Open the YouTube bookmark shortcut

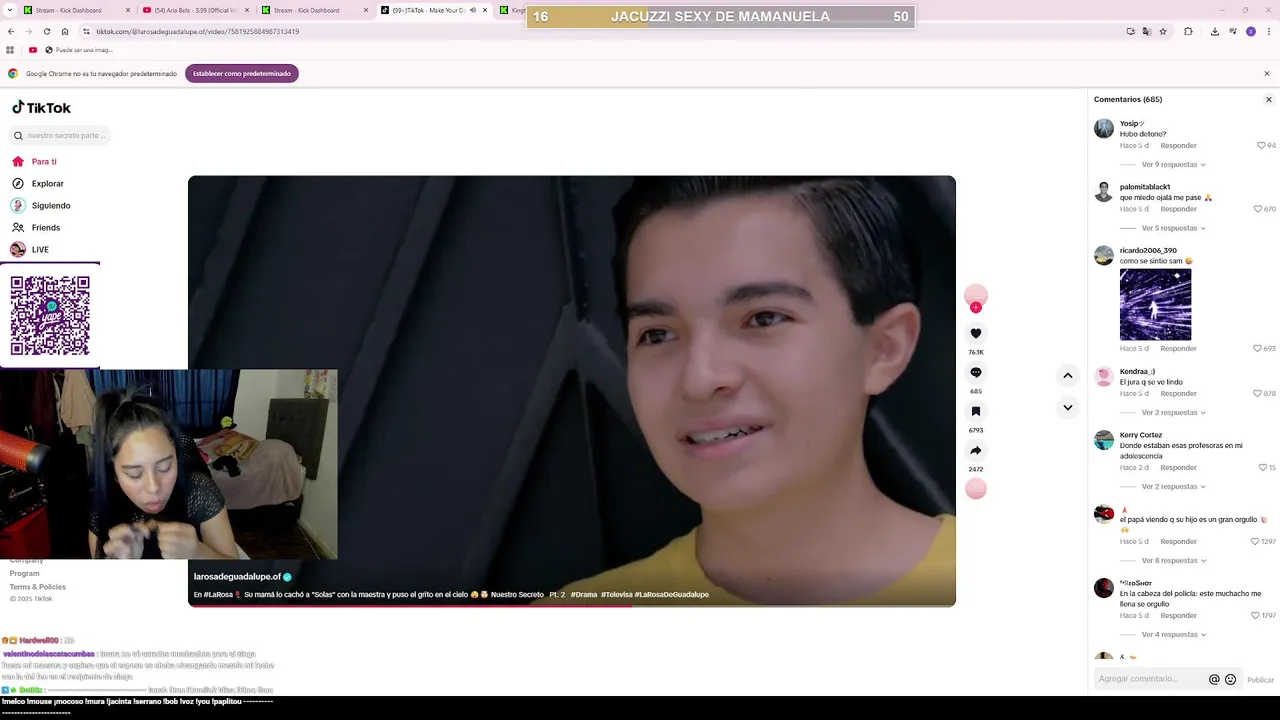click(33, 50)
